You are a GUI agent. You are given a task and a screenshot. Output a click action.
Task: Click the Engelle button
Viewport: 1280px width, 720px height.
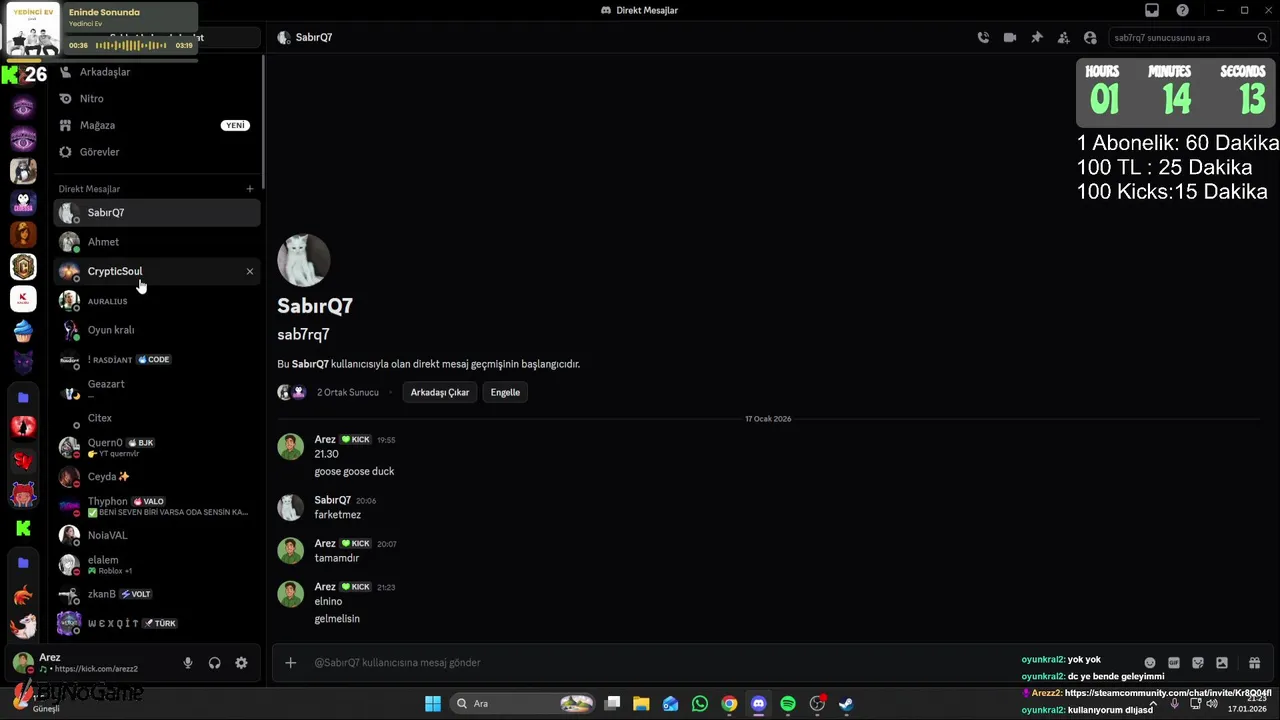[x=505, y=392]
